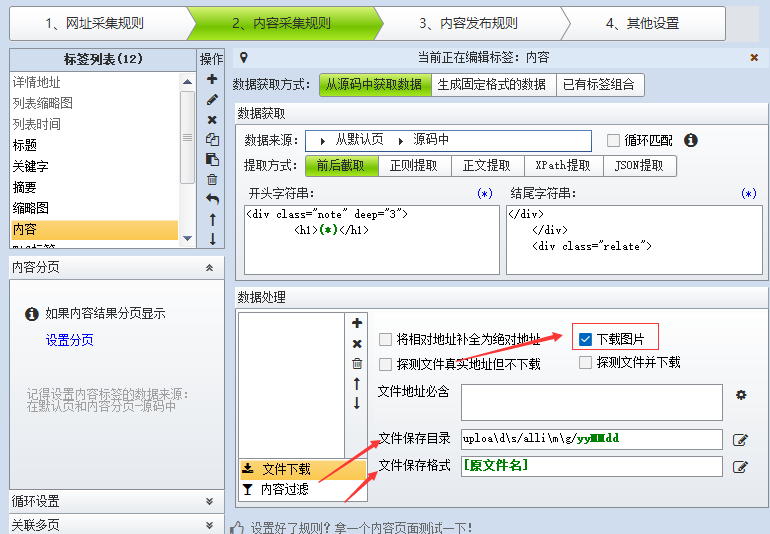
Task: Click trash icon in 数据处理 list toolbar
Action: (x=357, y=363)
